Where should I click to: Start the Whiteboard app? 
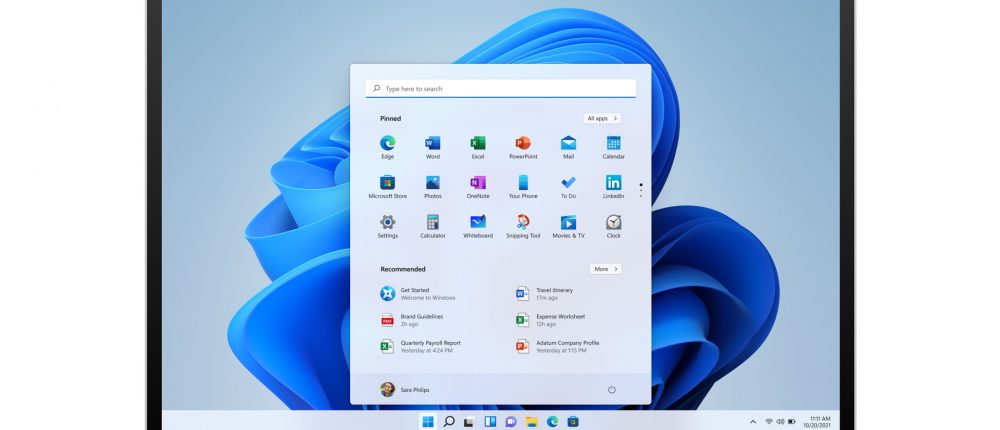point(478,223)
